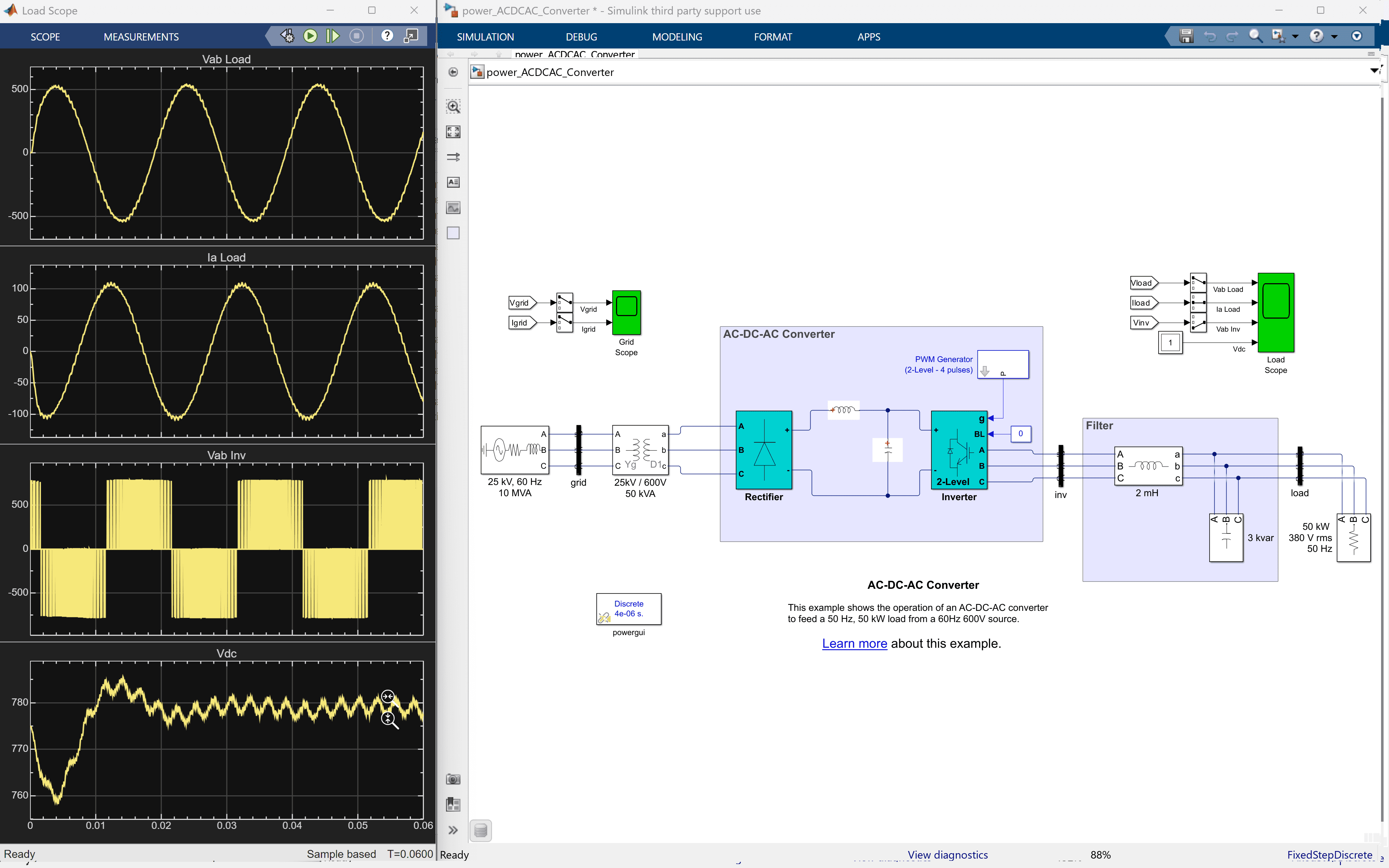Toggle the Igrid manual switch block
Viewport: 1389px width, 868px height.
point(564,323)
